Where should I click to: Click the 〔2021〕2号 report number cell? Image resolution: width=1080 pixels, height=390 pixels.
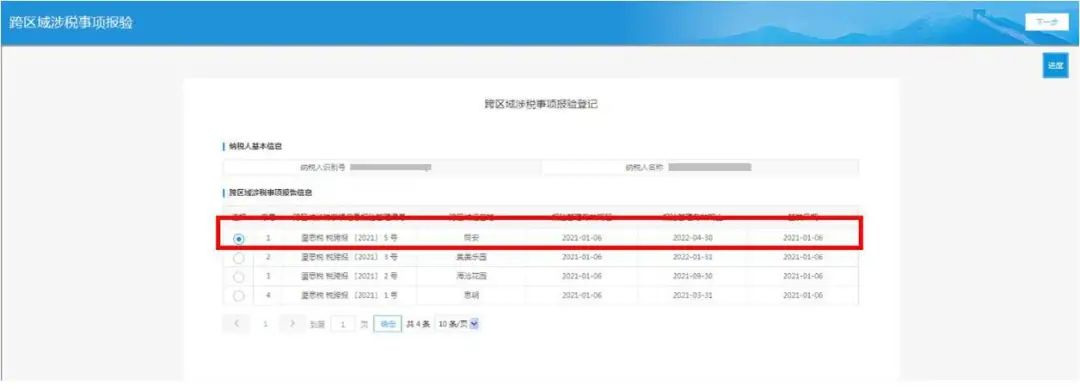[x=349, y=276]
